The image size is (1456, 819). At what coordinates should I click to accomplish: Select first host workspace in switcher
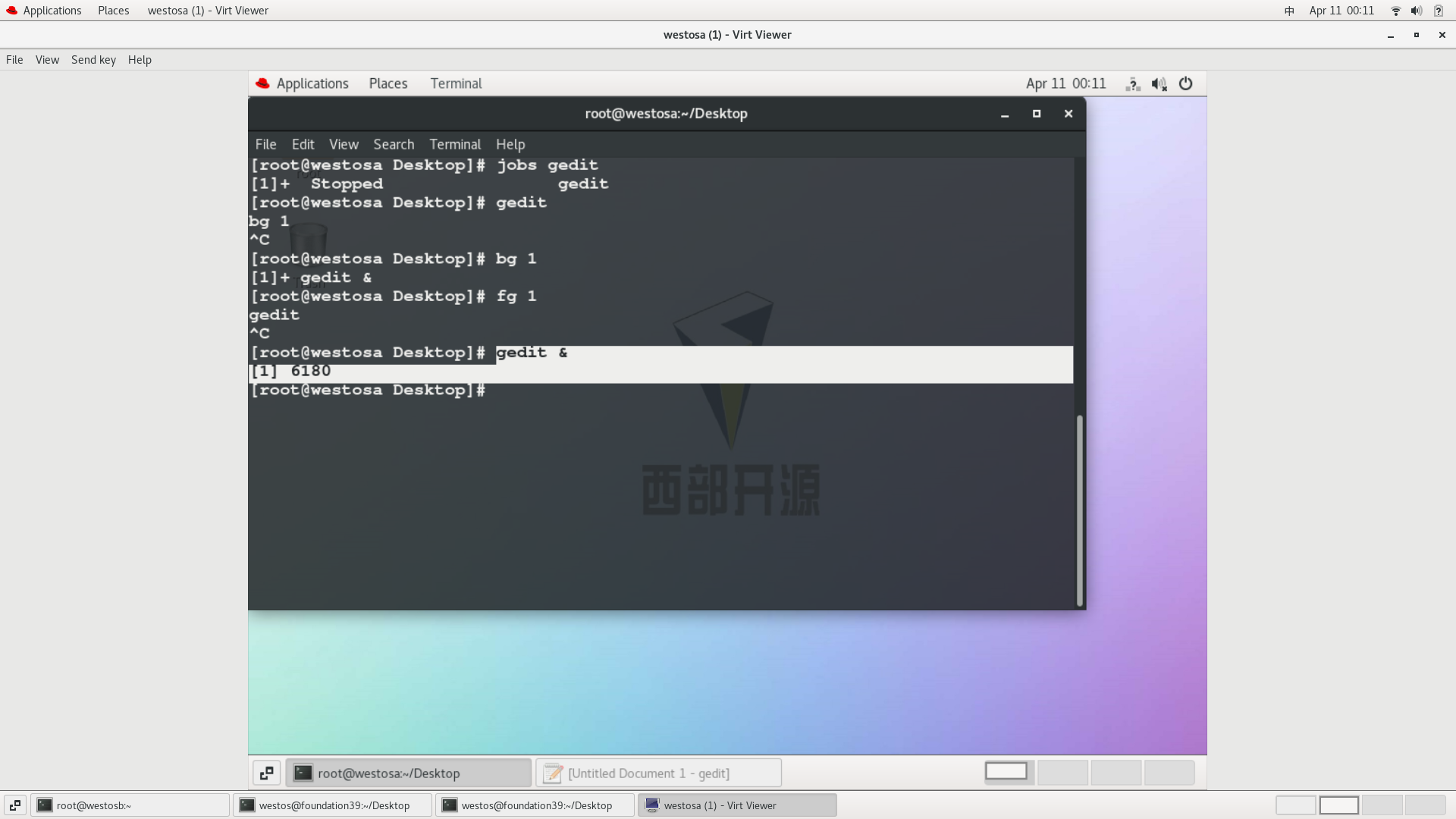[1296, 805]
